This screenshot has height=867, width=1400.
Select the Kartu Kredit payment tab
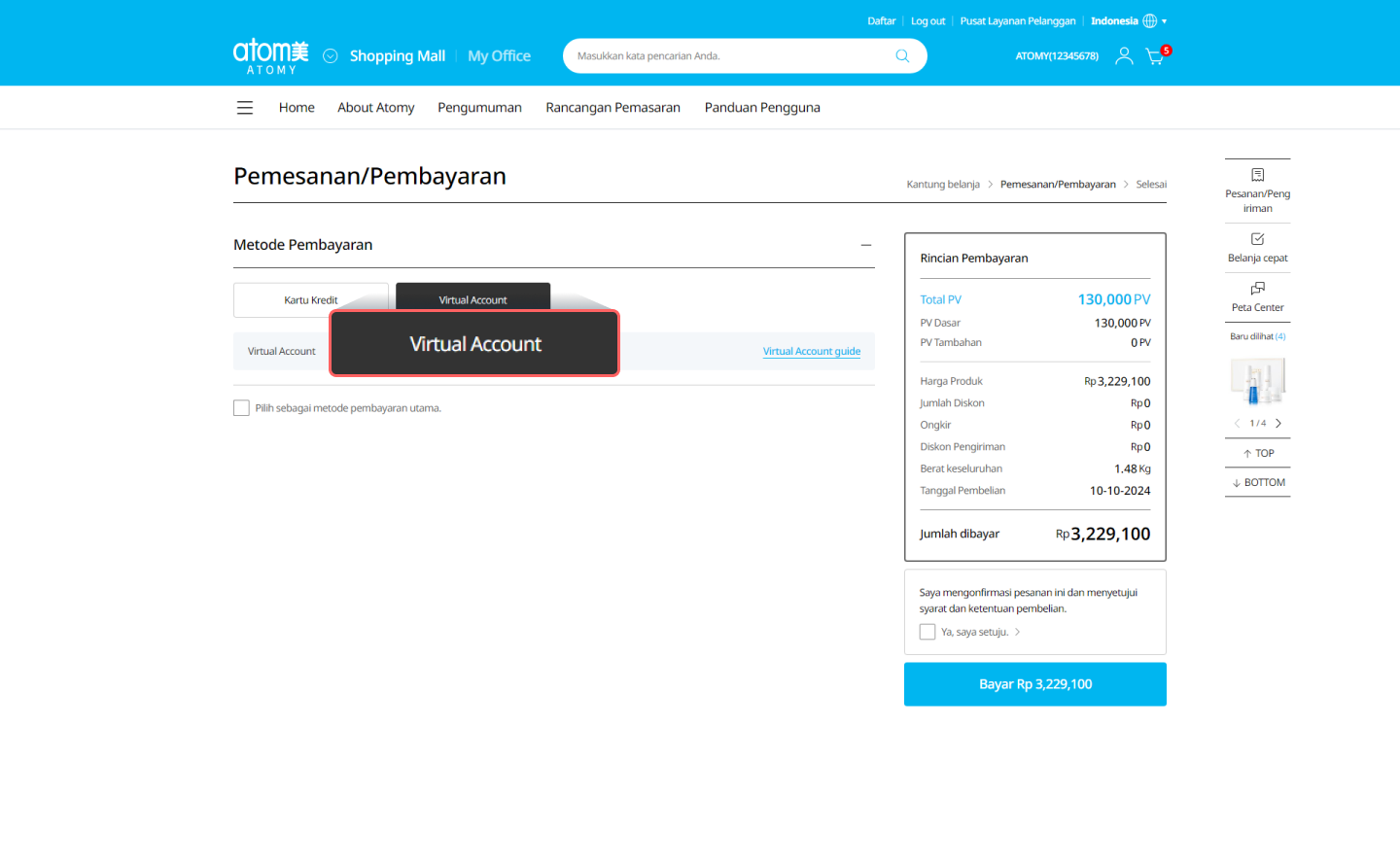click(x=310, y=300)
